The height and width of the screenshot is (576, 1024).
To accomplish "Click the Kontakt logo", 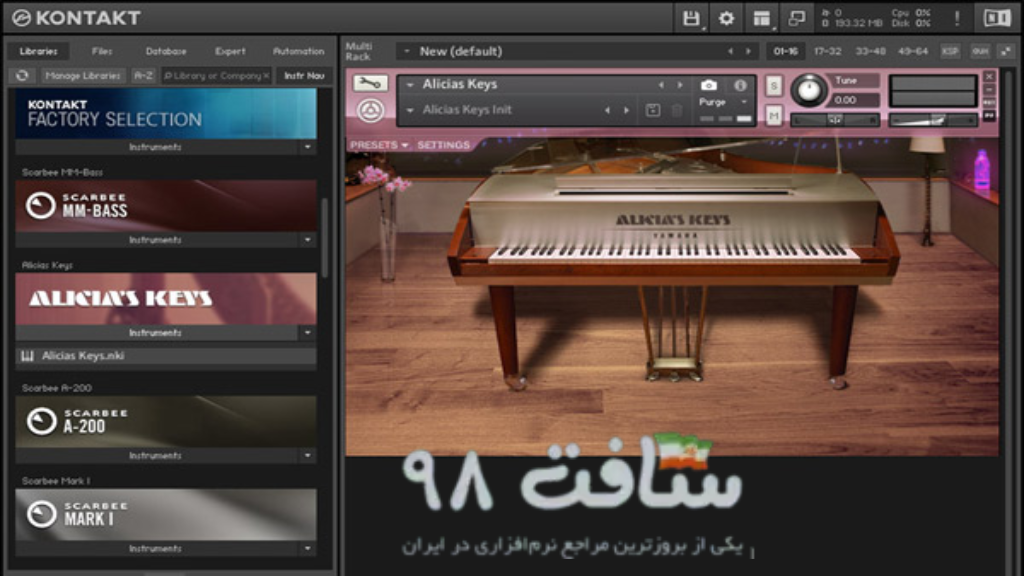I will pyautogui.click(x=77, y=18).
